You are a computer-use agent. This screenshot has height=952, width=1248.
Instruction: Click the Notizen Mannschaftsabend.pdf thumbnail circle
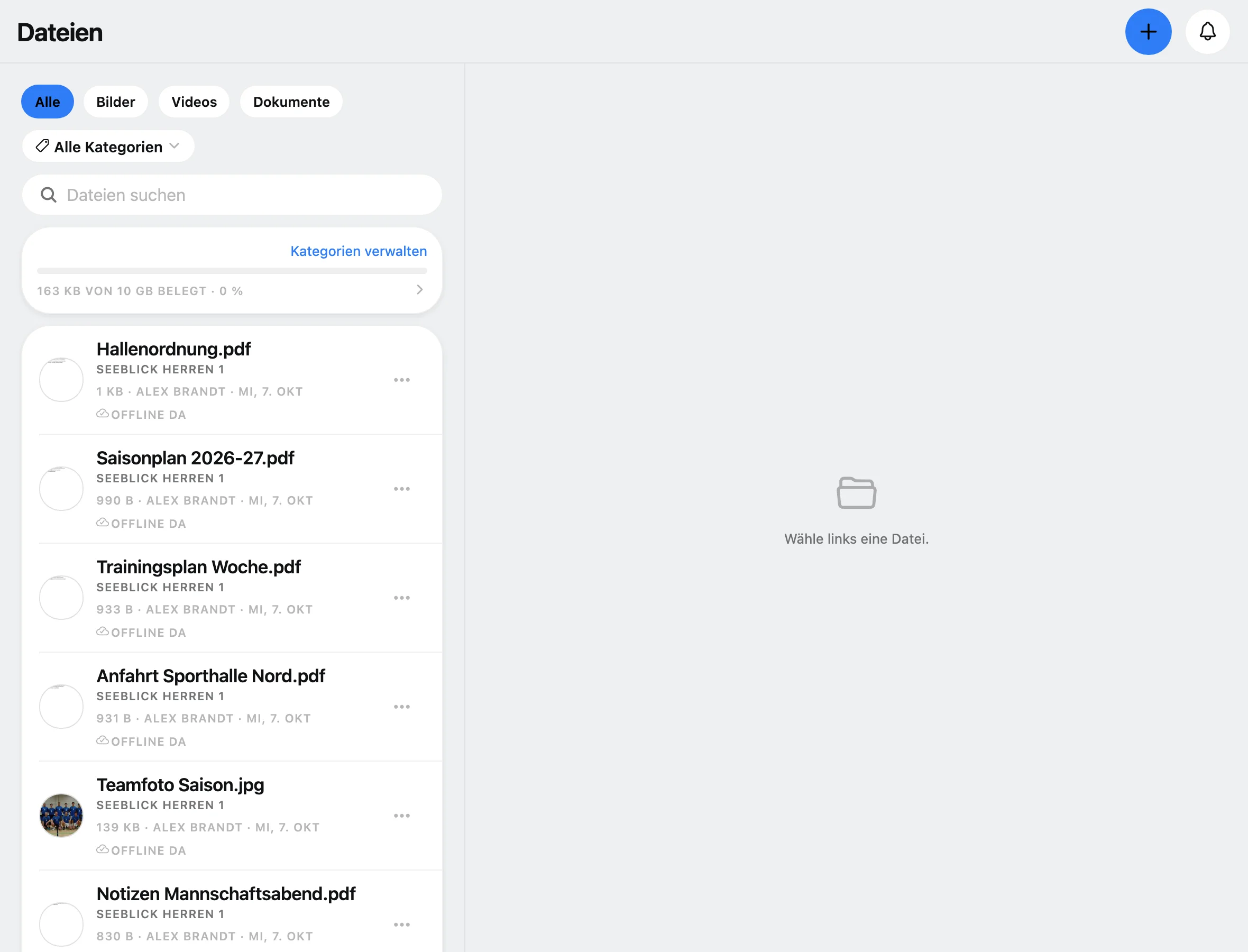[61, 924]
